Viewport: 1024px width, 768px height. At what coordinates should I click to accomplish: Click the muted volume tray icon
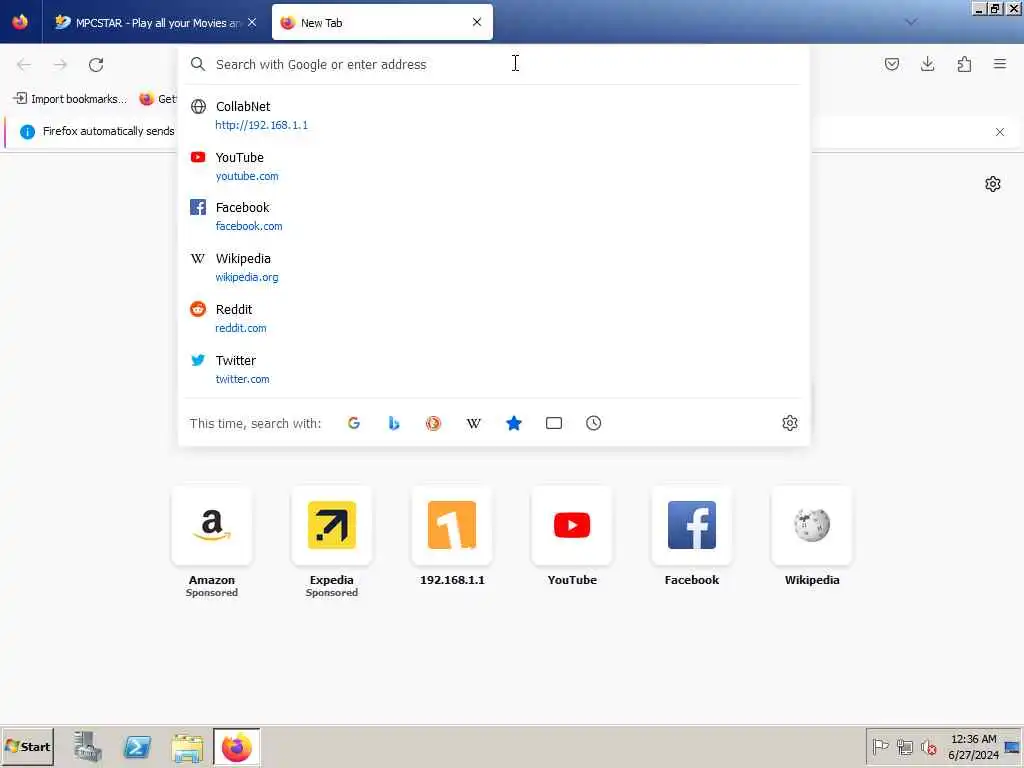tap(928, 746)
